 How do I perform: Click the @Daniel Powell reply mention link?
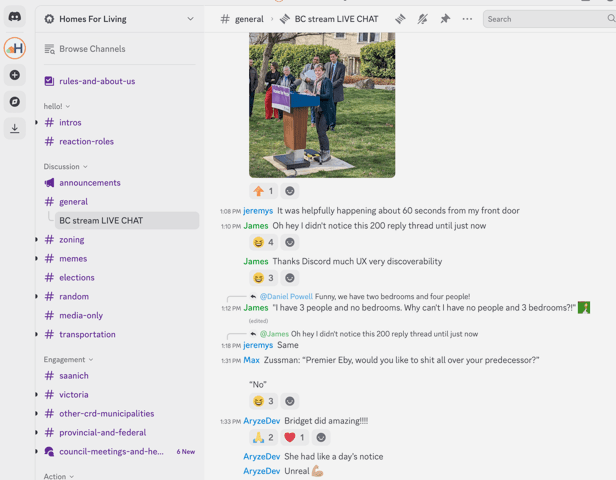coord(286,297)
